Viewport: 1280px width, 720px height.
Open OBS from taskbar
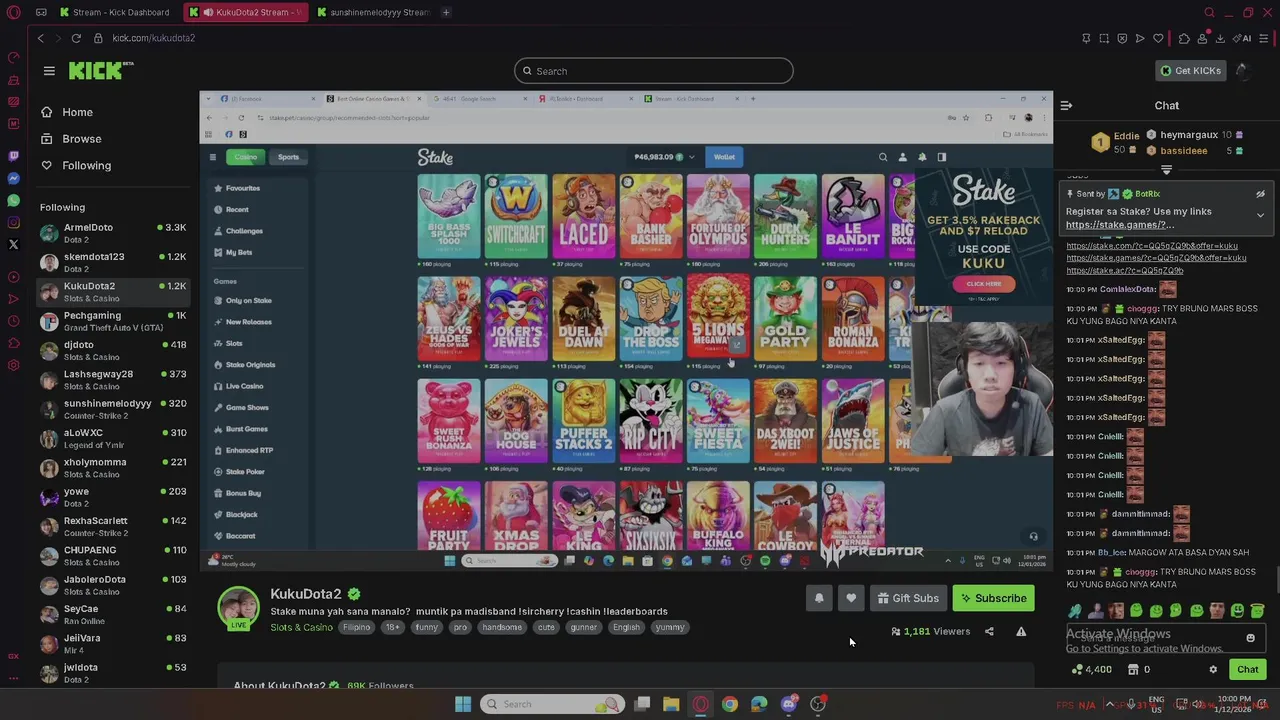tap(818, 704)
